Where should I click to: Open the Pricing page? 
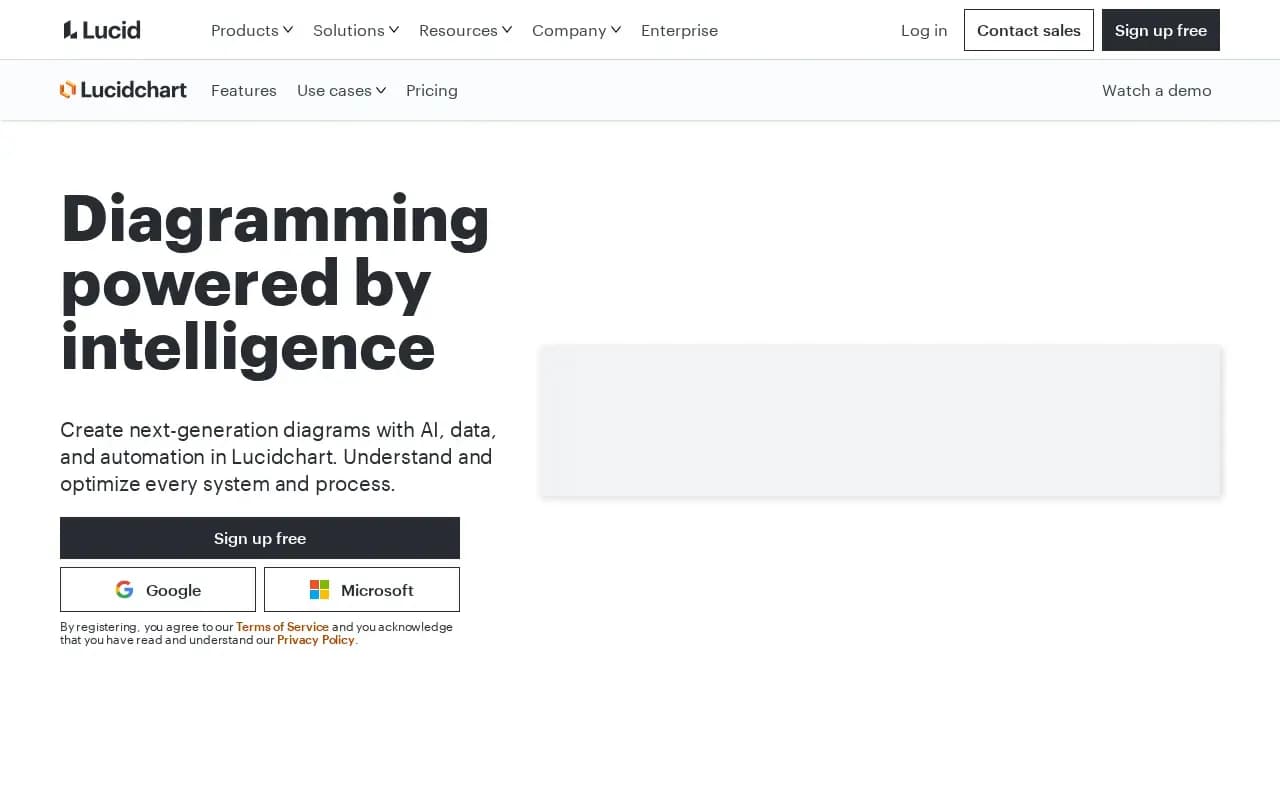432,90
